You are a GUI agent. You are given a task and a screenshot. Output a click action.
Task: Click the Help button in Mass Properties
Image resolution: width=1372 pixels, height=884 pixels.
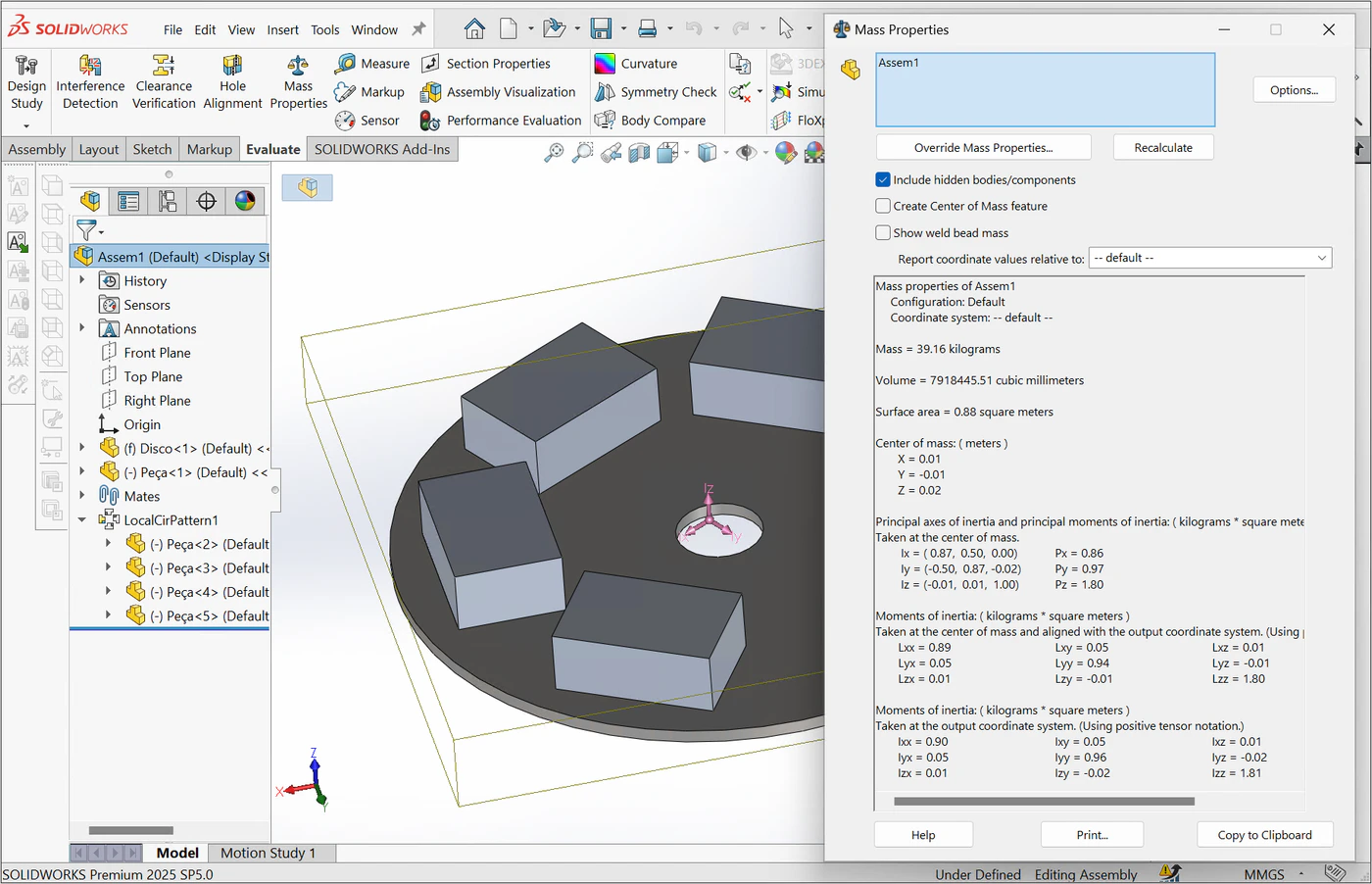point(923,835)
